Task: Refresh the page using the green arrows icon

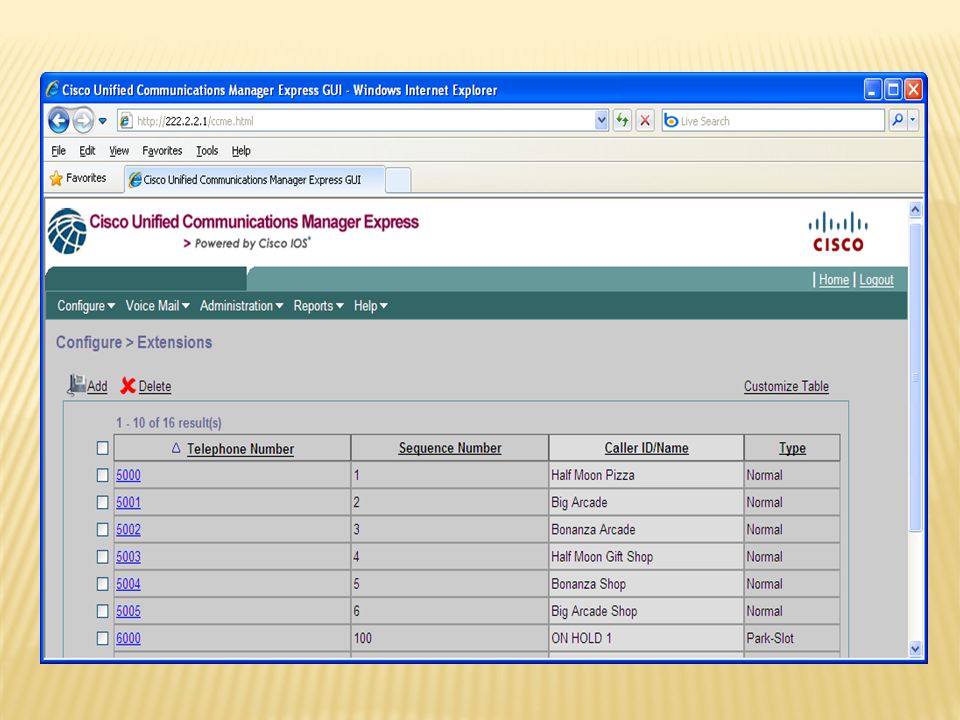Action: pyautogui.click(x=622, y=120)
